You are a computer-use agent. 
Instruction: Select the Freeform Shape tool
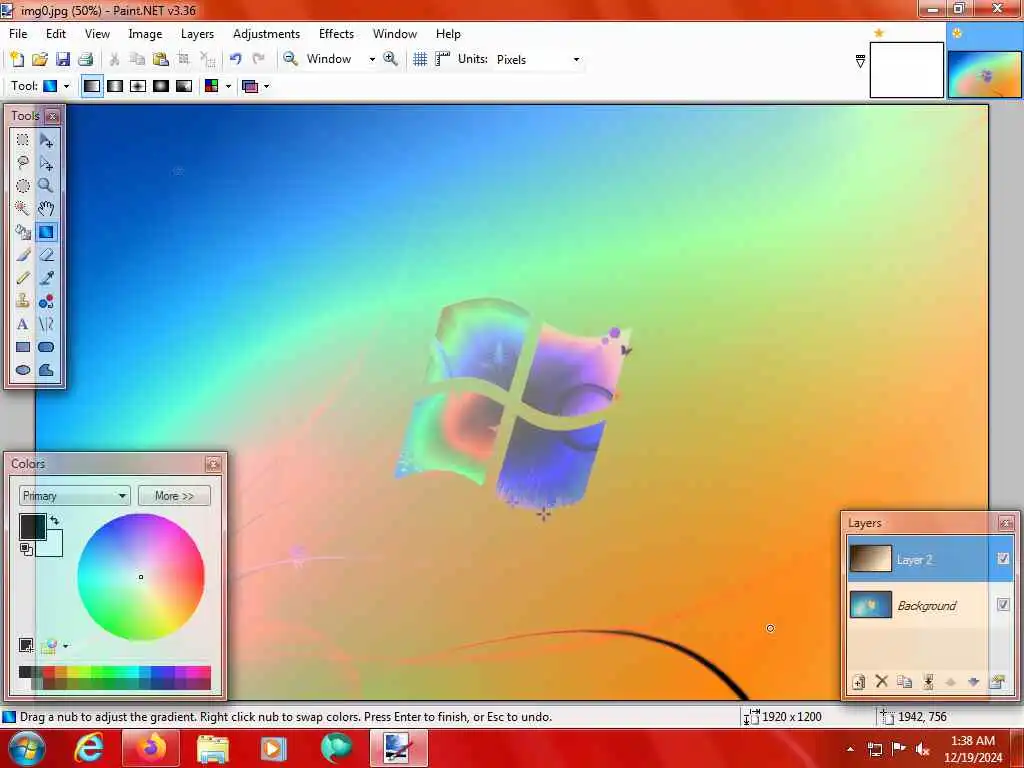(46, 370)
